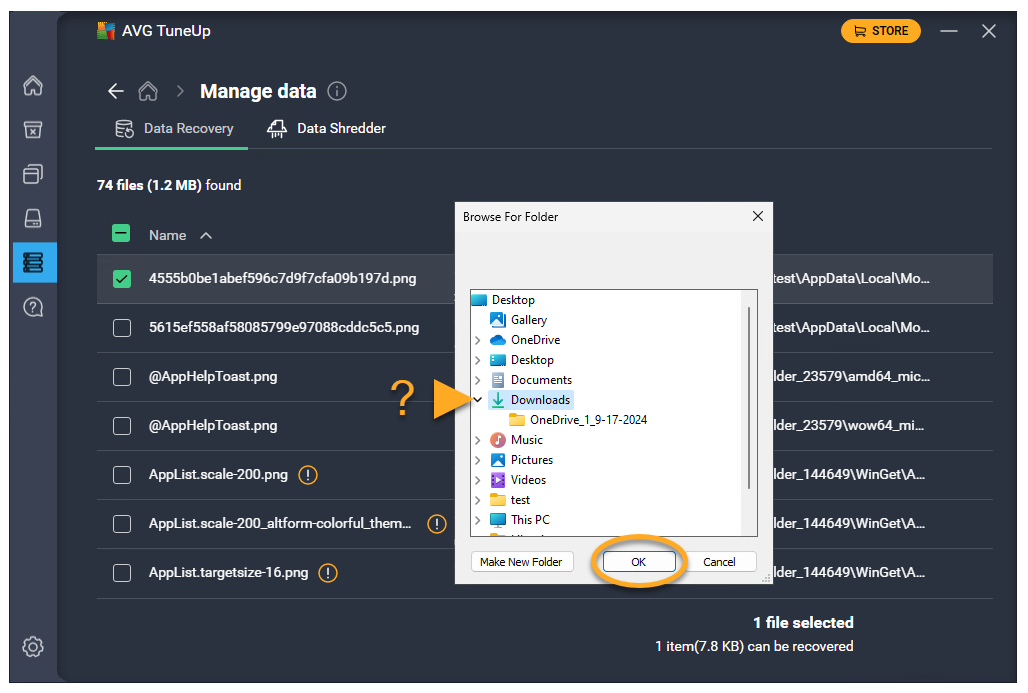Expand the OneDrive folder node
The width and height of the screenshot is (1028, 693).
point(479,340)
